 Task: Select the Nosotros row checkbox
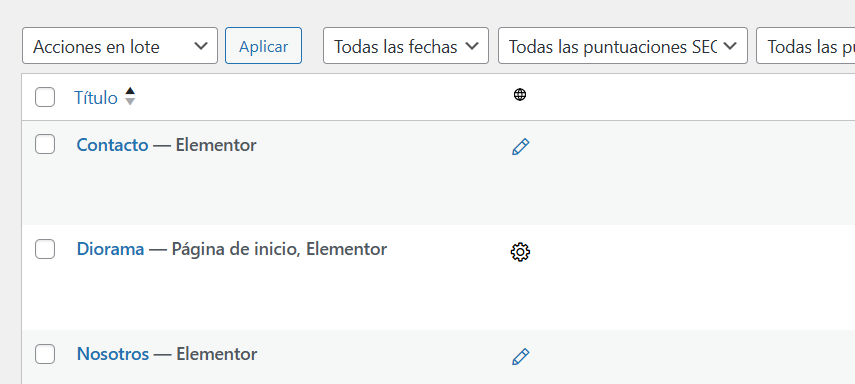click(45, 354)
